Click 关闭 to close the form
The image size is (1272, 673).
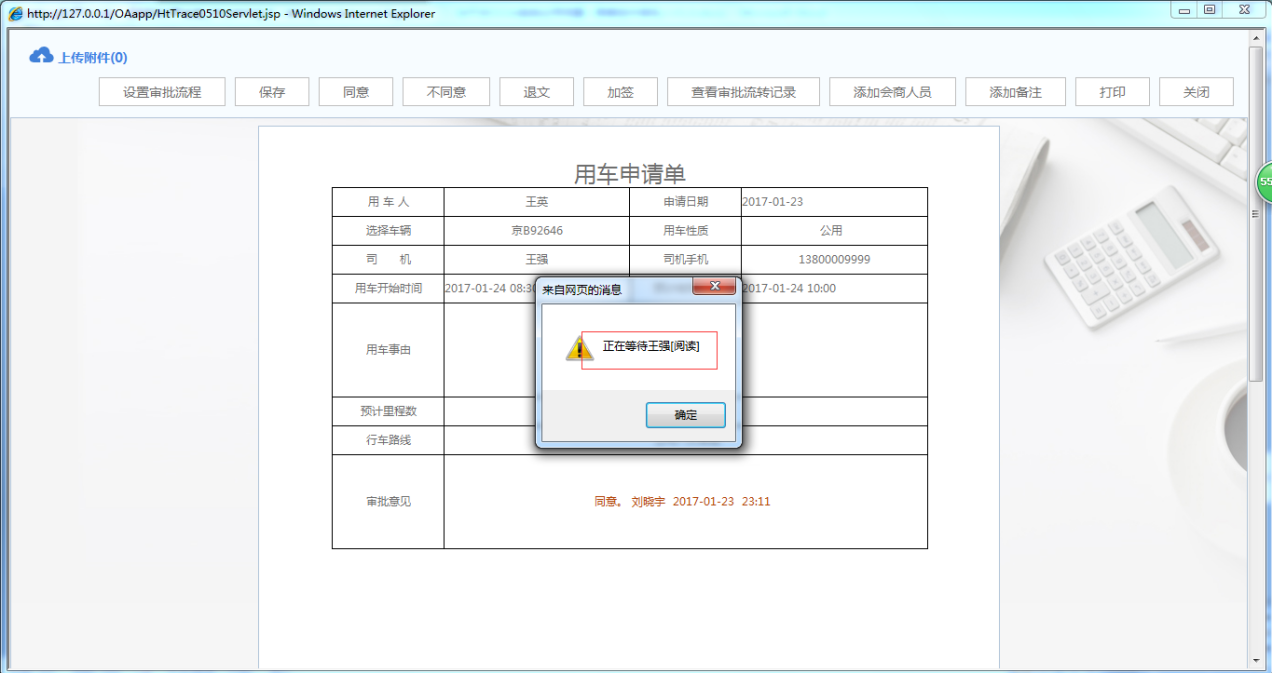[1196, 91]
